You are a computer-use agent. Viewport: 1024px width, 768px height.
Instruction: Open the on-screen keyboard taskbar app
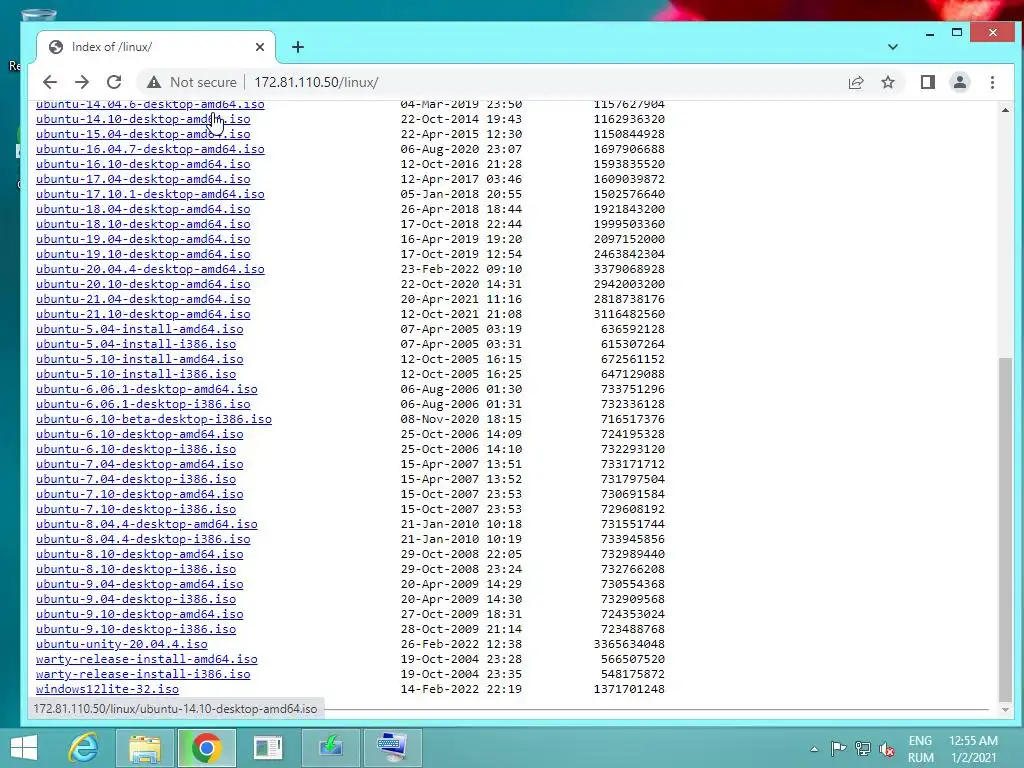tap(392, 748)
